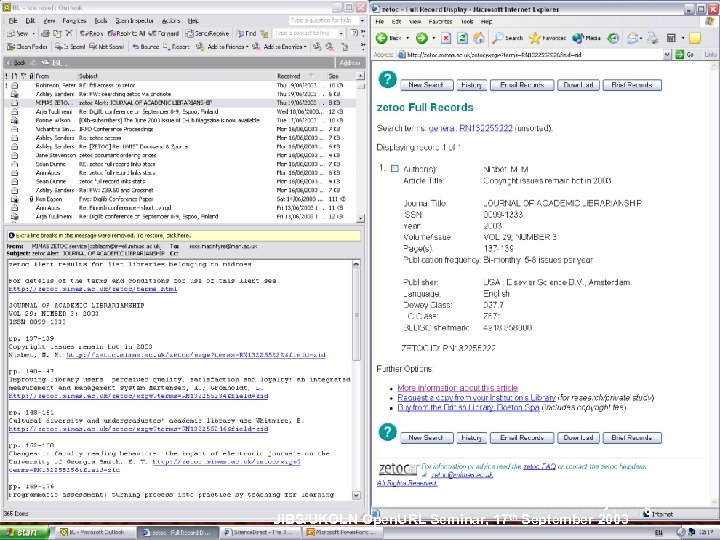The width and height of the screenshot is (720, 540).
Task: Open the Favorites menu in Internet Explorer
Action: 440,22
